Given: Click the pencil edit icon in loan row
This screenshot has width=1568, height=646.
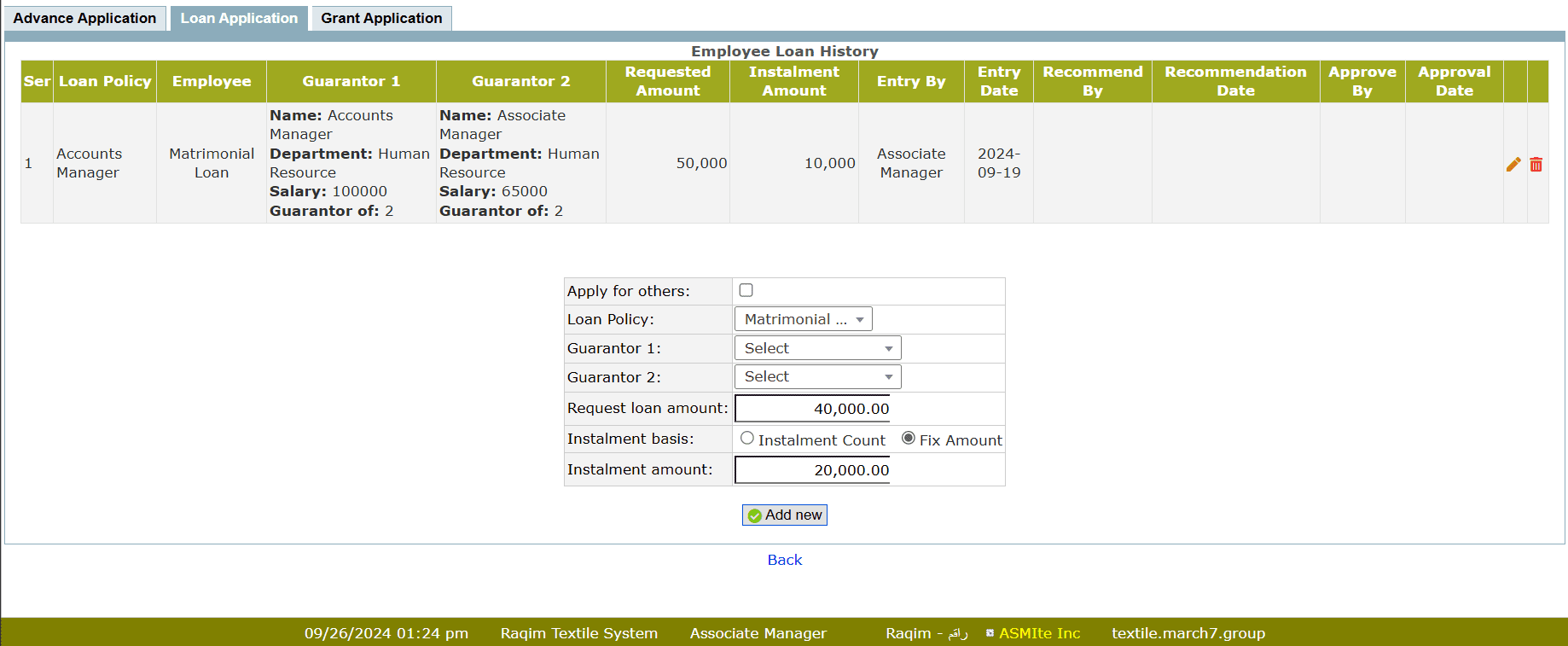Looking at the screenshot, I should tap(1513, 164).
